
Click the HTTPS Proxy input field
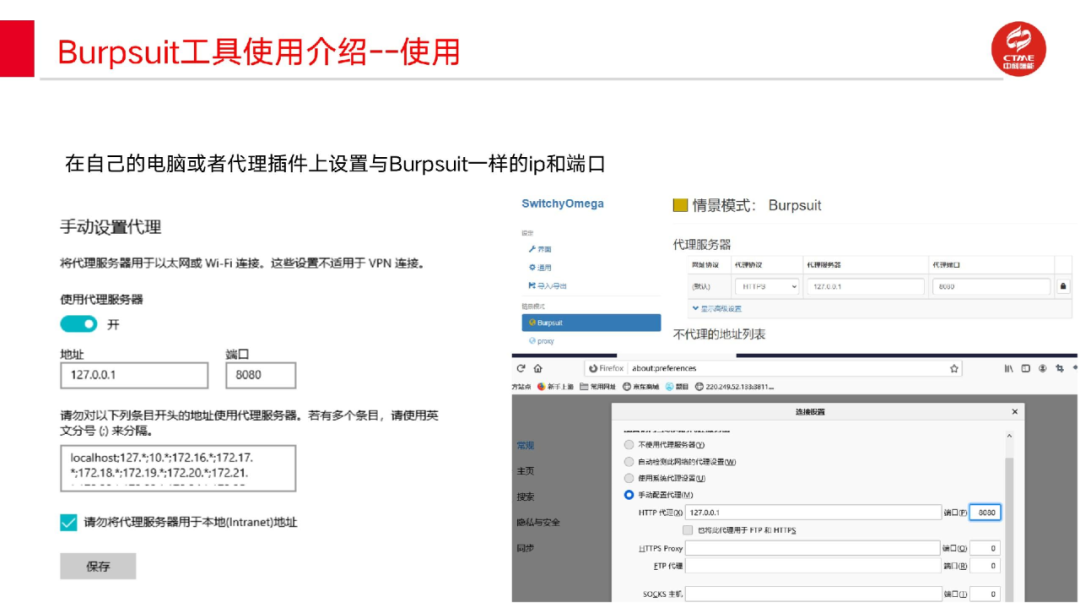point(813,548)
